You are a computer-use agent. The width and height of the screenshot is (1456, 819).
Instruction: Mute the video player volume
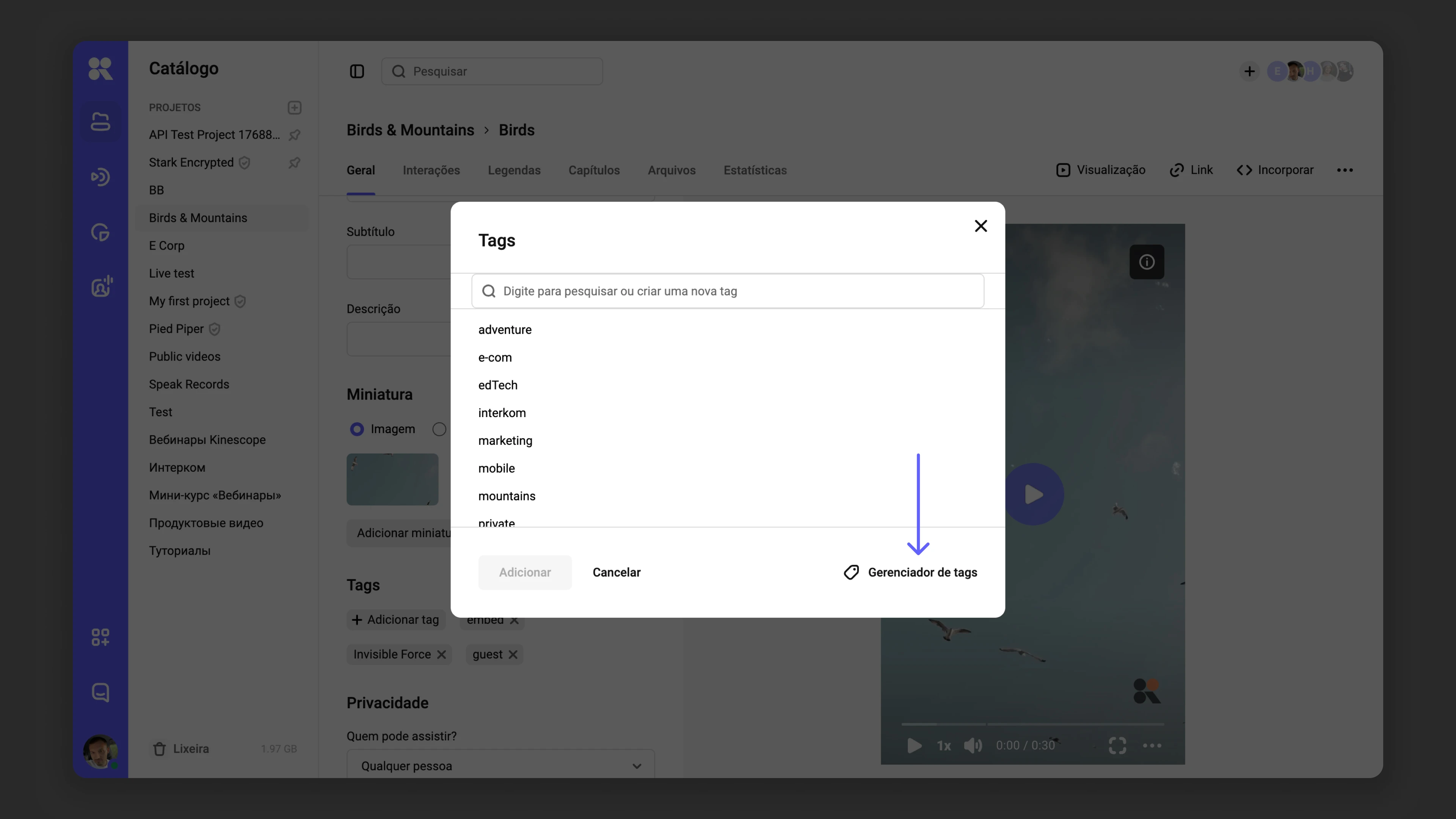point(973,745)
